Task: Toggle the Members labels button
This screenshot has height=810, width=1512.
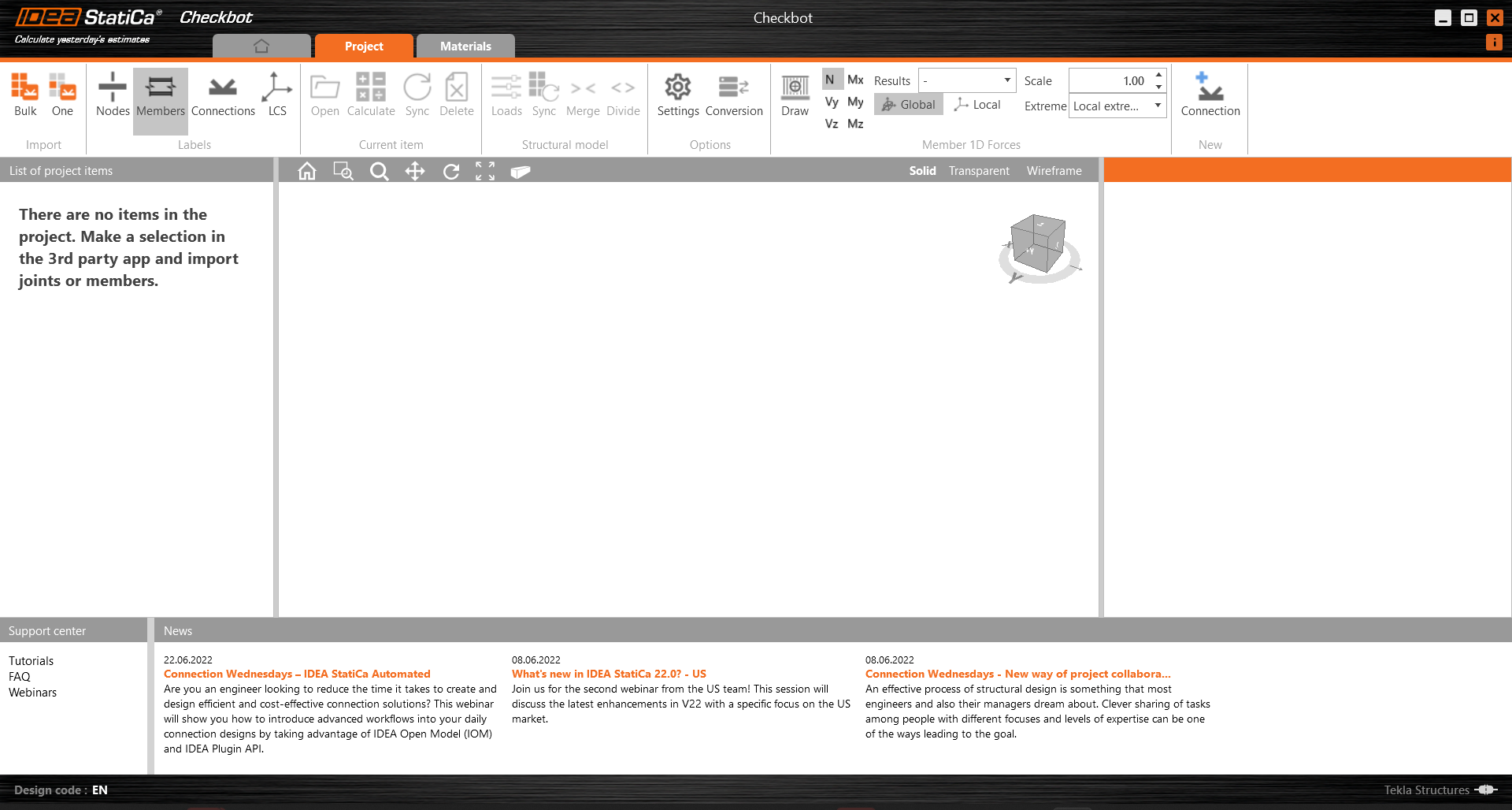Action: (x=161, y=95)
